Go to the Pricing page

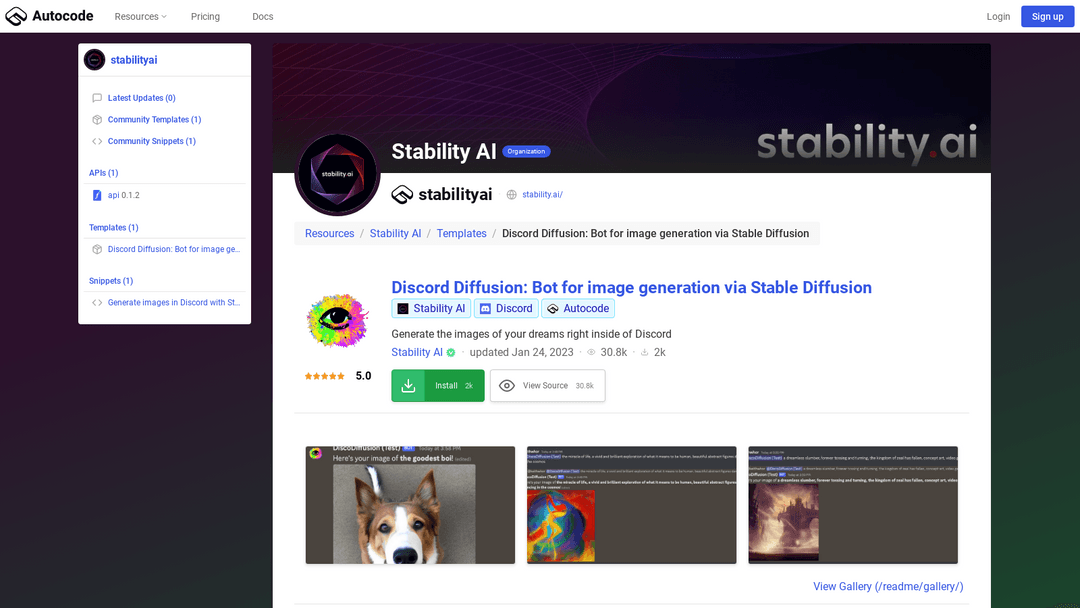coord(205,17)
